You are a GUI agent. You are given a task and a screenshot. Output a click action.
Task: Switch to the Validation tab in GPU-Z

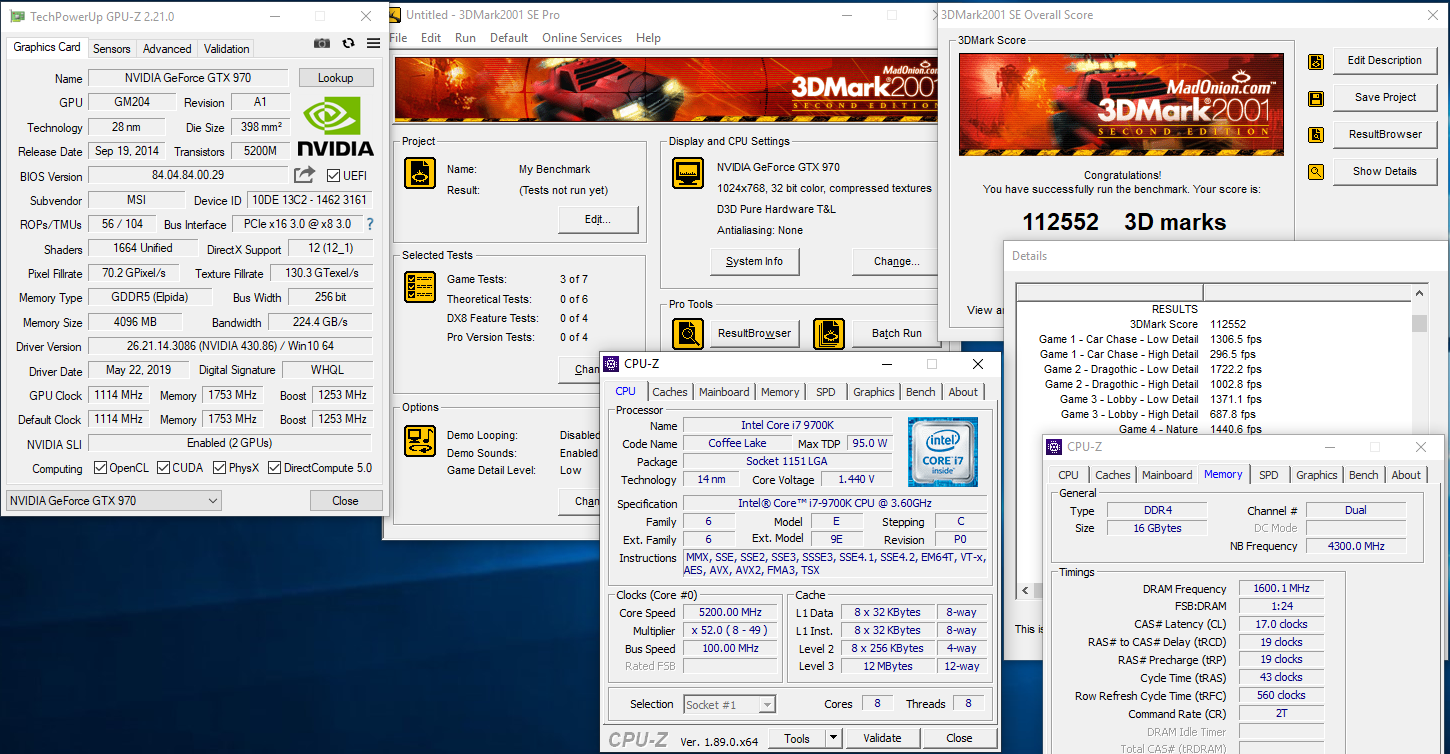pyautogui.click(x=227, y=49)
